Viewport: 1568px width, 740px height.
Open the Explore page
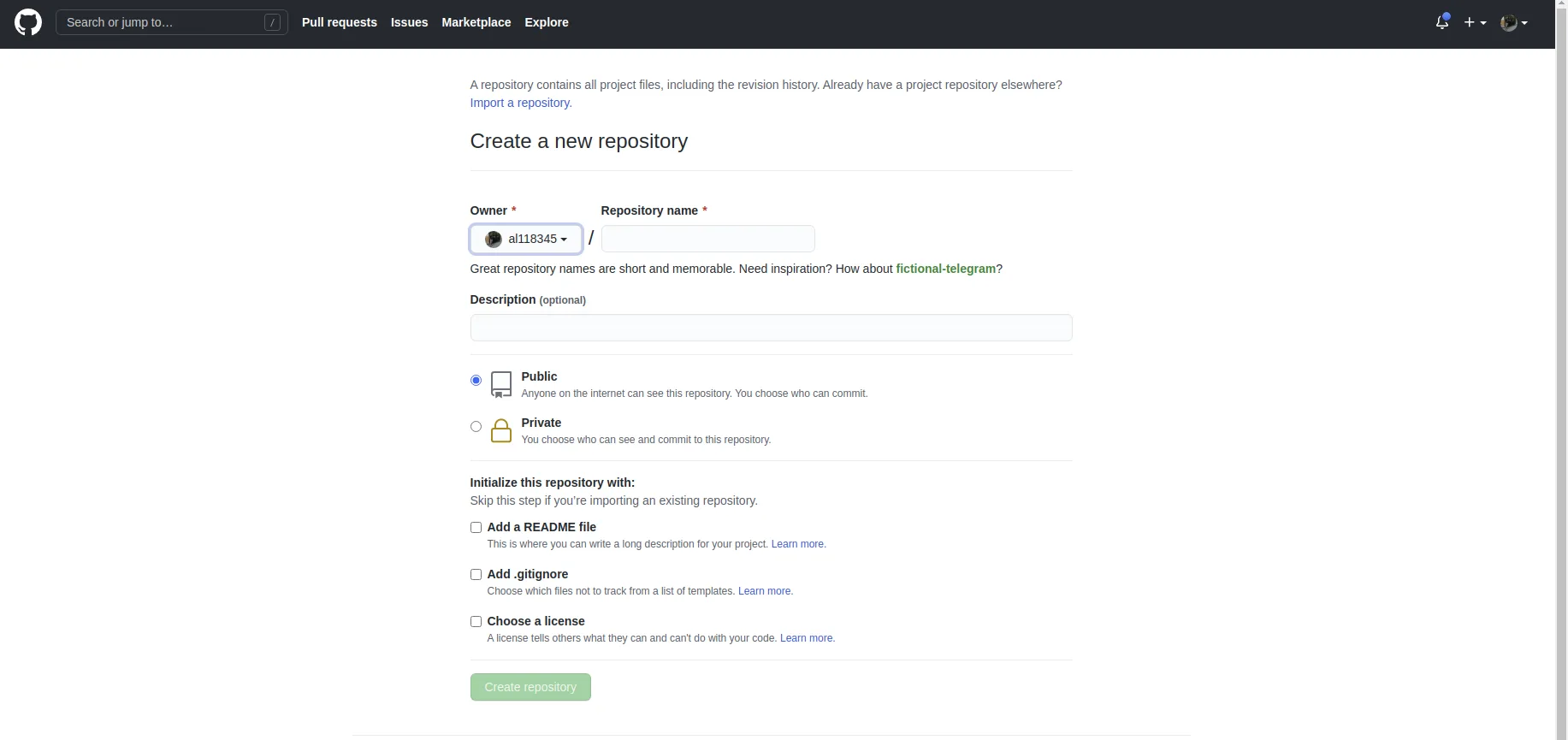pos(547,22)
